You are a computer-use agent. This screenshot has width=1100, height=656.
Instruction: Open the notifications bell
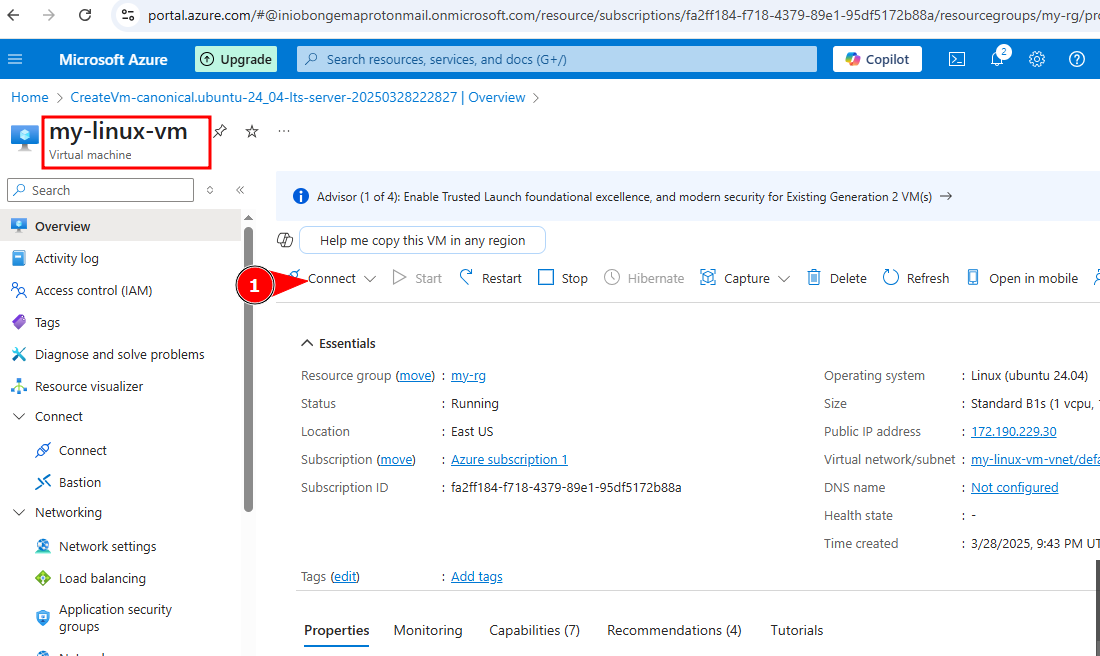point(997,60)
